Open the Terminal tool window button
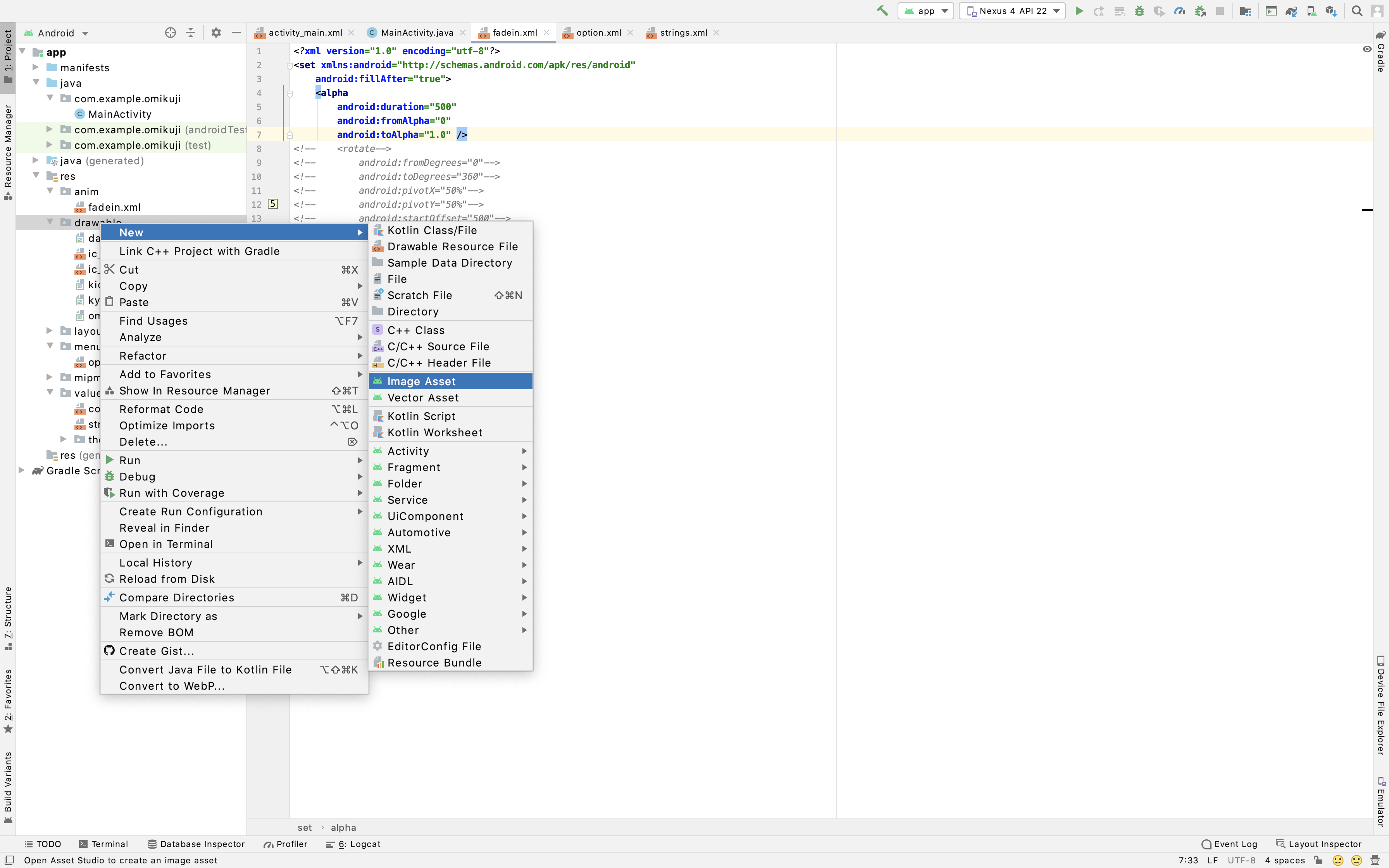 tap(103, 844)
